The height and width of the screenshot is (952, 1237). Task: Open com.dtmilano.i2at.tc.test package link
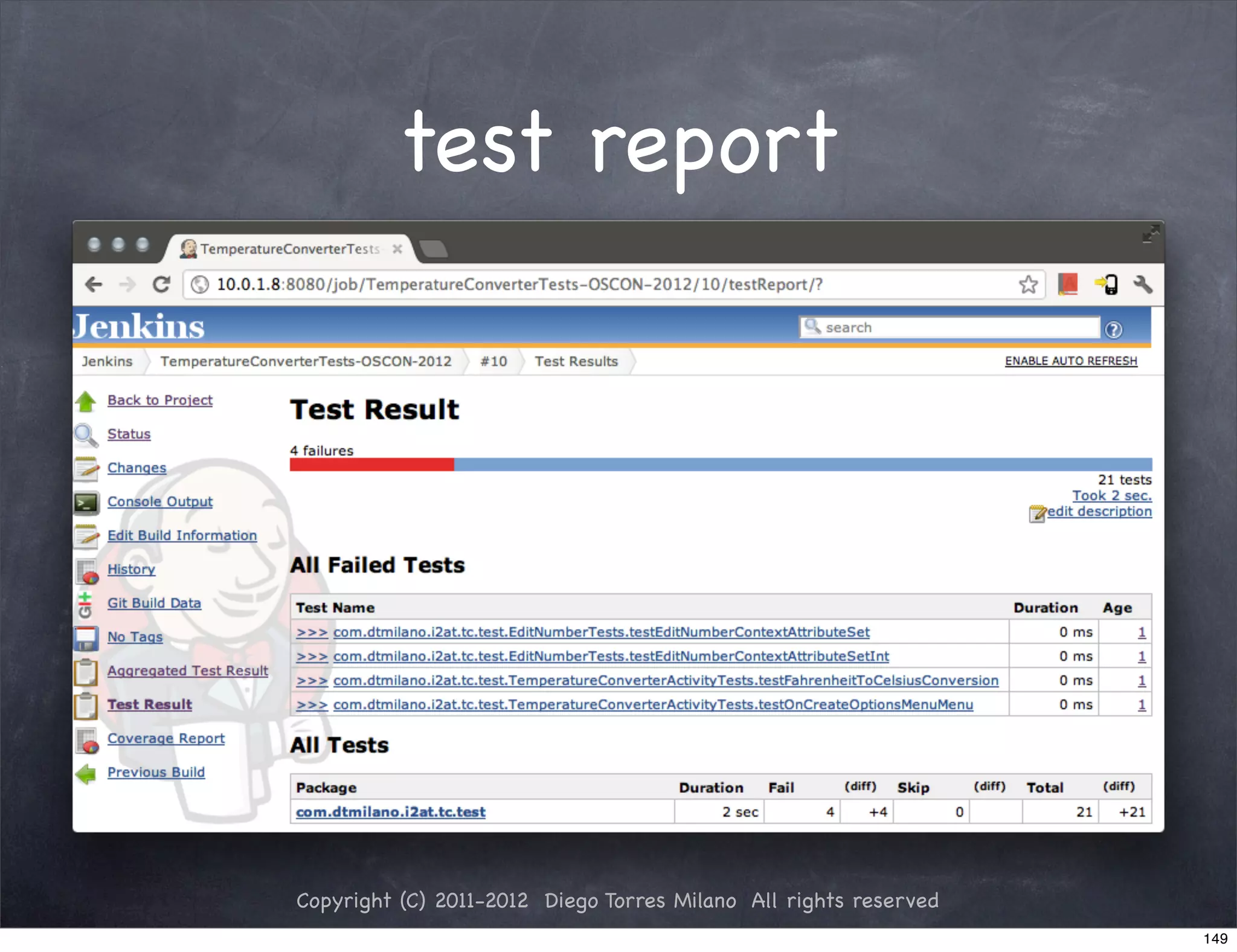(x=390, y=812)
